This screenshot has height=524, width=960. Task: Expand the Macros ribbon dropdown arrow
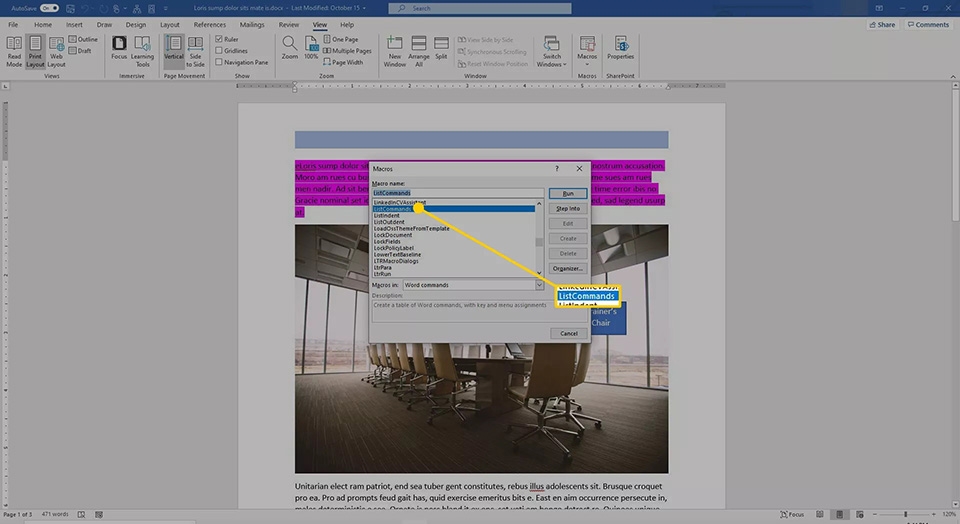(587, 64)
